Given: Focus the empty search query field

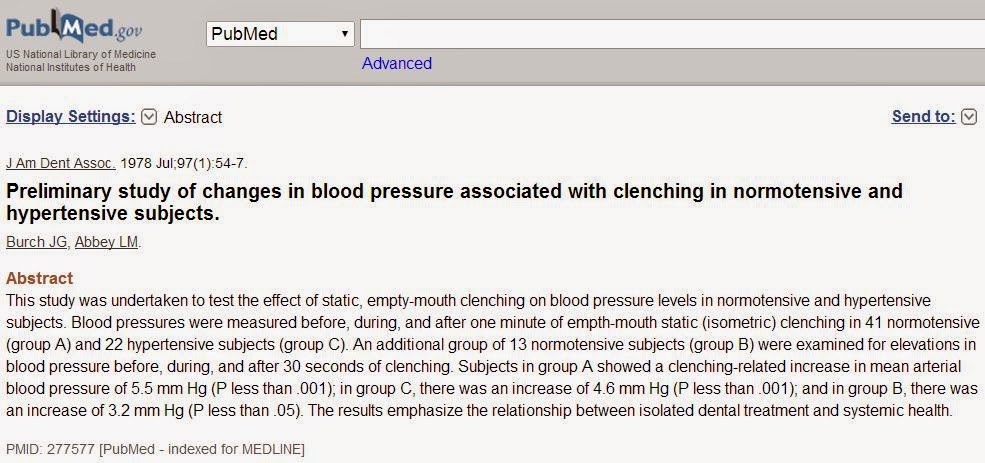Looking at the screenshot, I should pyautogui.click(x=672, y=34).
